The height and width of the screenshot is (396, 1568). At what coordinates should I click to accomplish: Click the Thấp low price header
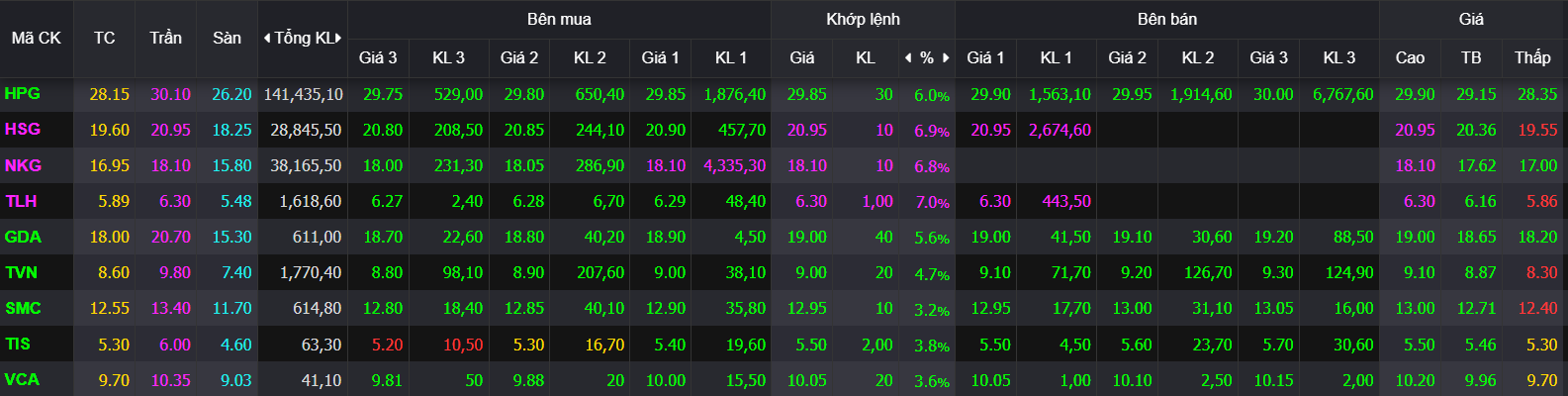(1532, 58)
